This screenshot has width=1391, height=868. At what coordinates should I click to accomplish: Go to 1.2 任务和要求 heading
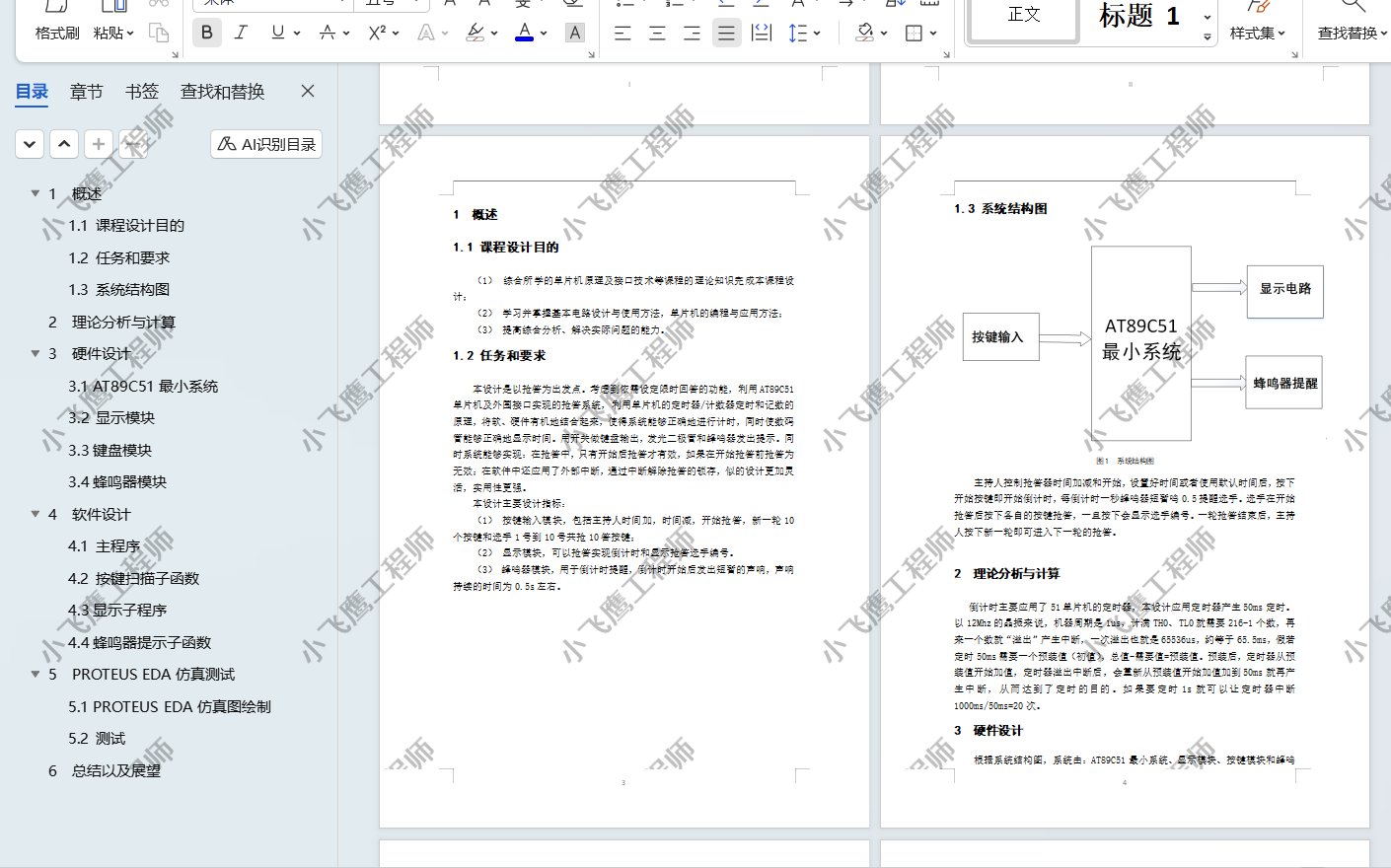point(119,257)
